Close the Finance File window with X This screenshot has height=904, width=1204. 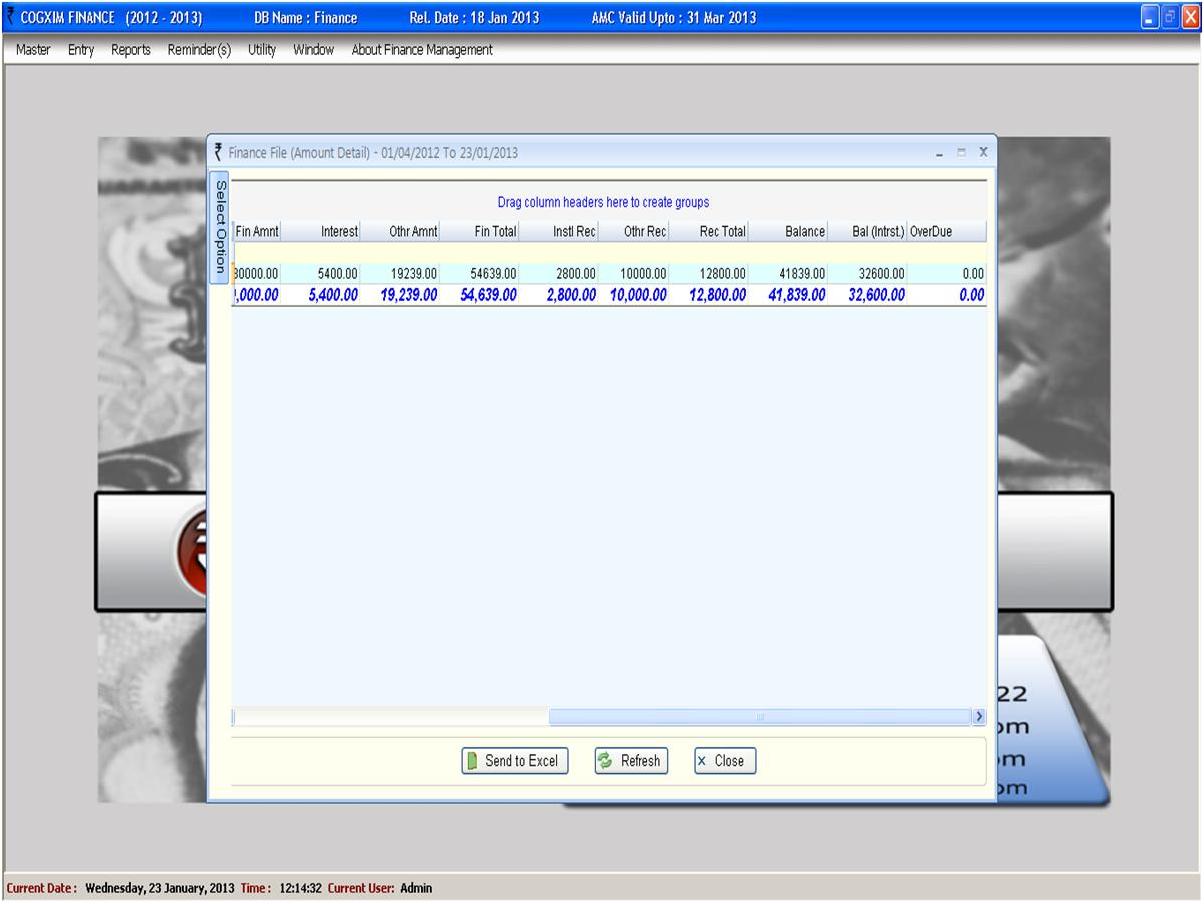click(983, 152)
